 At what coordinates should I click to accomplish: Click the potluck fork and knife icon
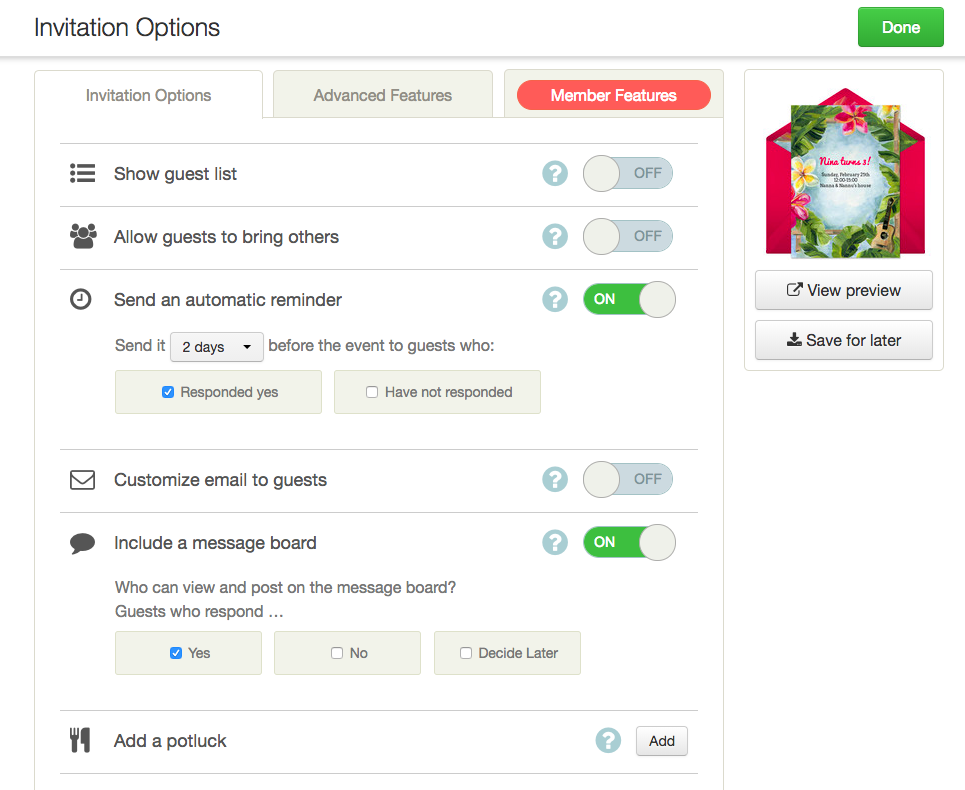coord(80,741)
